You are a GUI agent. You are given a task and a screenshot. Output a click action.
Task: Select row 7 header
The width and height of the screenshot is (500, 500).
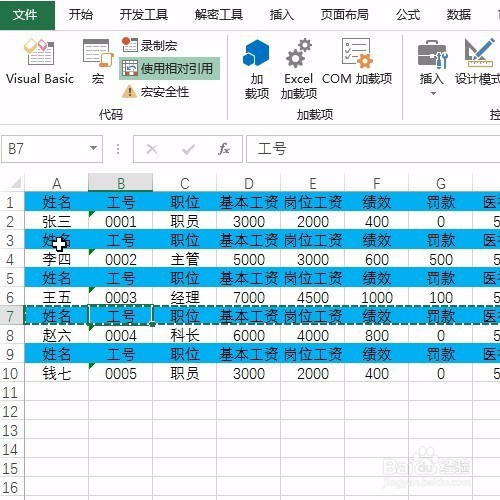[x=11, y=316]
